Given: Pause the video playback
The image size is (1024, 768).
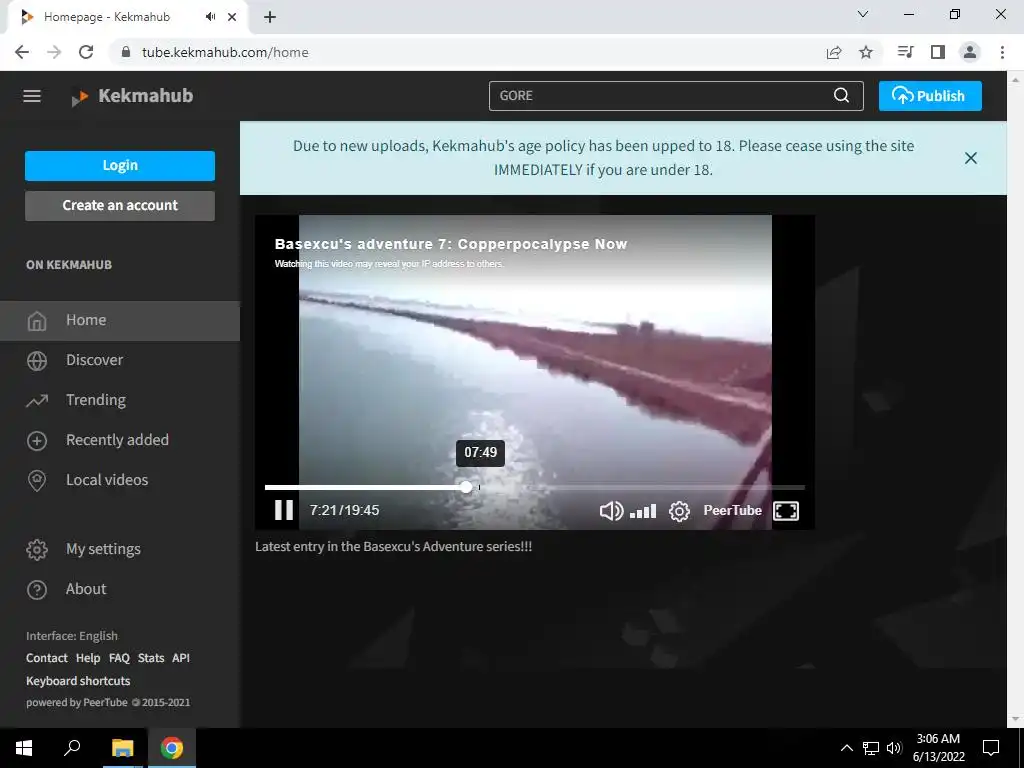Looking at the screenshot, I should click(x=283, y=510).
